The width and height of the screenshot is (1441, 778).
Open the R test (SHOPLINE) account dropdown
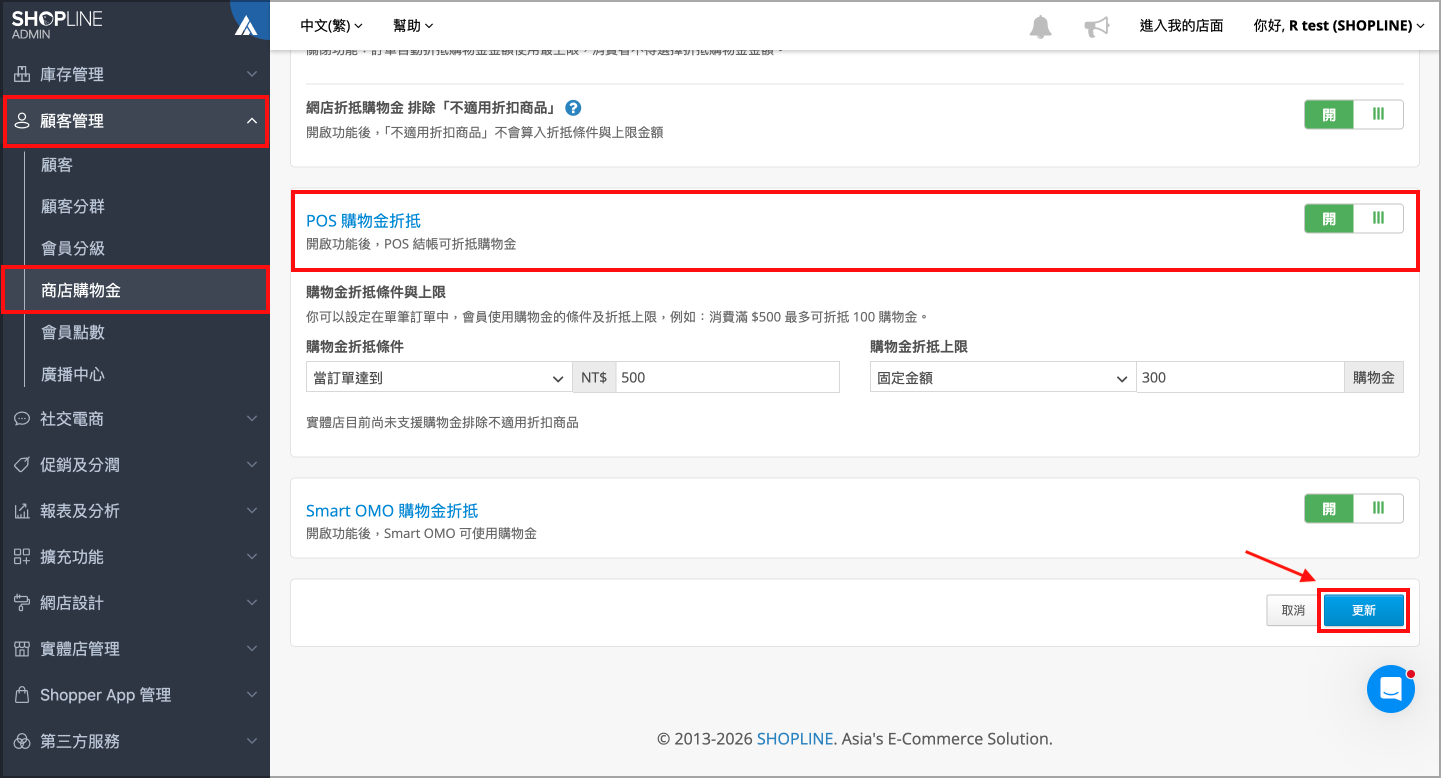[x=1339, y=26]
